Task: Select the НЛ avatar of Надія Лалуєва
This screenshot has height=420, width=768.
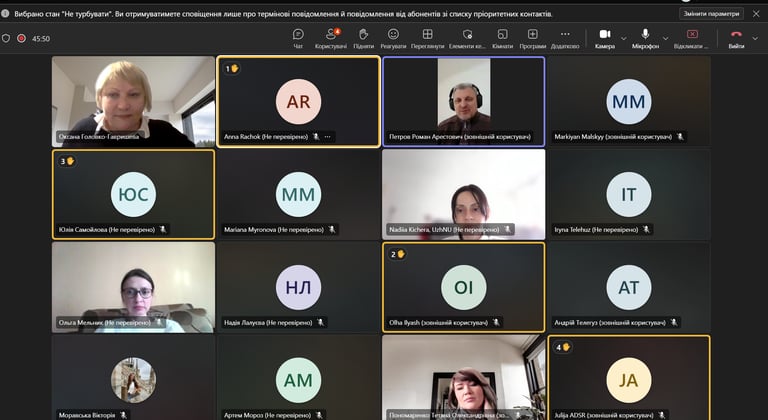Action: (298, 288)
